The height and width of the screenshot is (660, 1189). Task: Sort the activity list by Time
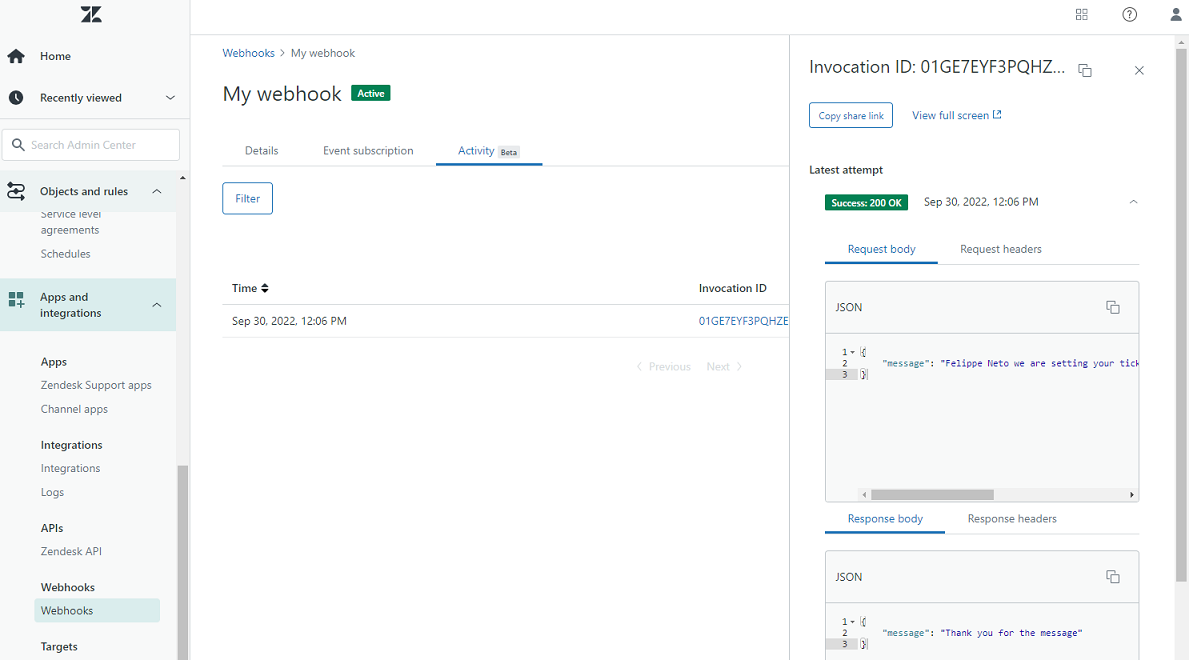(250, 288)
